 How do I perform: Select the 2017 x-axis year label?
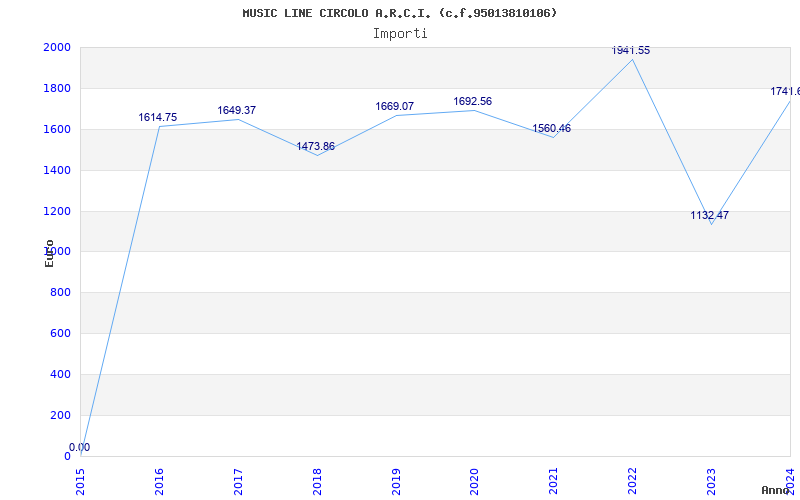pos(238,482)
